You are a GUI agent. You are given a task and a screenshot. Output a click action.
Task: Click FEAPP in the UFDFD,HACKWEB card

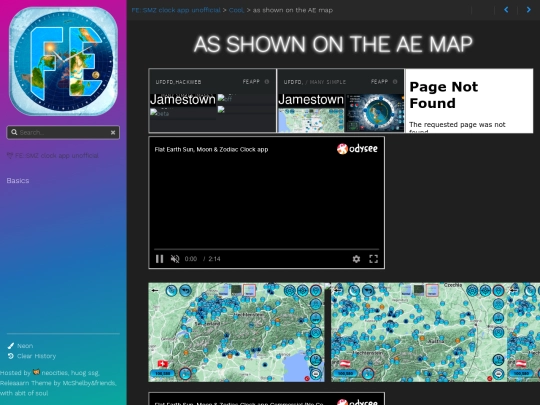[x=251, y=82]
